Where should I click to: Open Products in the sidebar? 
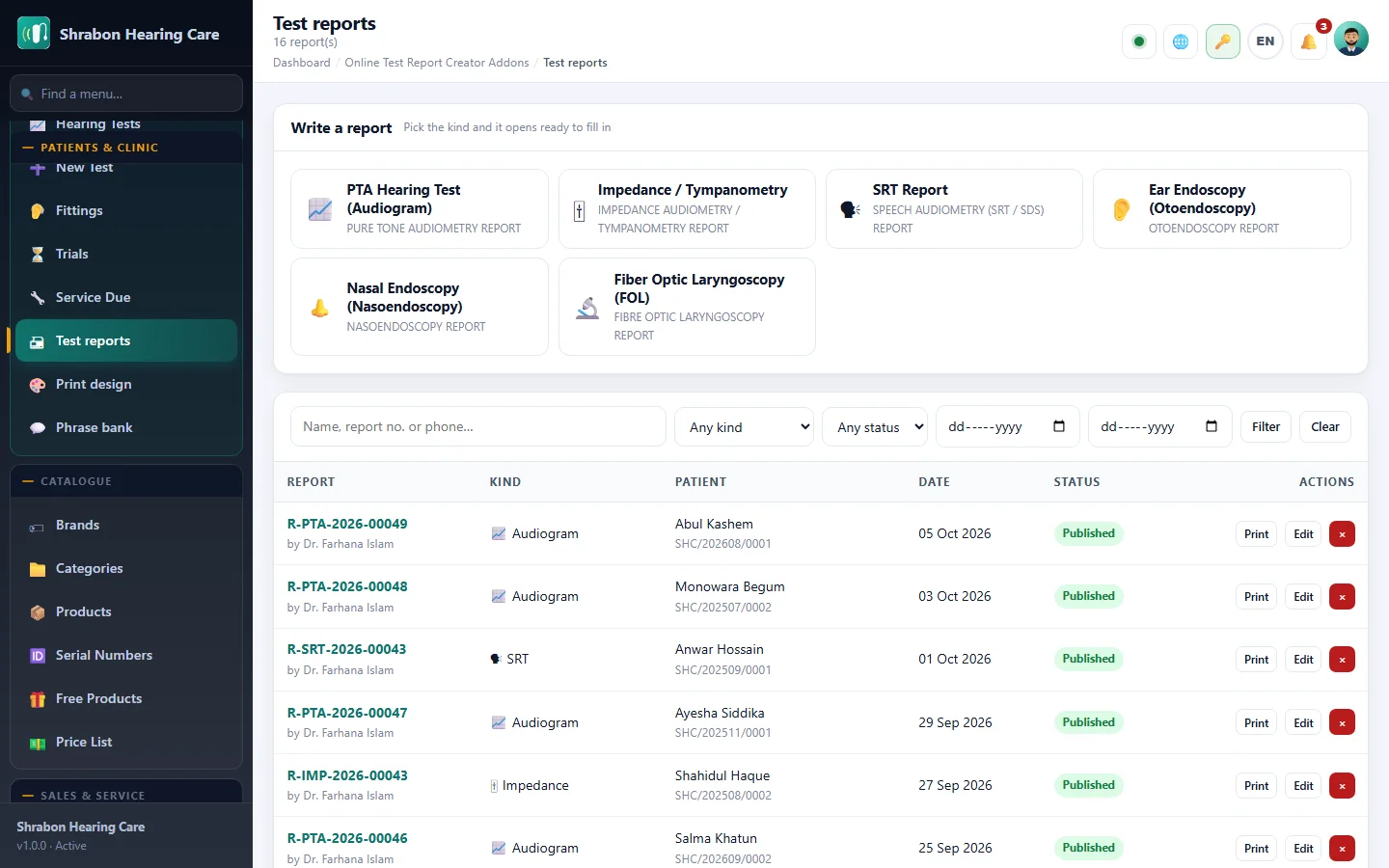click(x=126, y=612)
